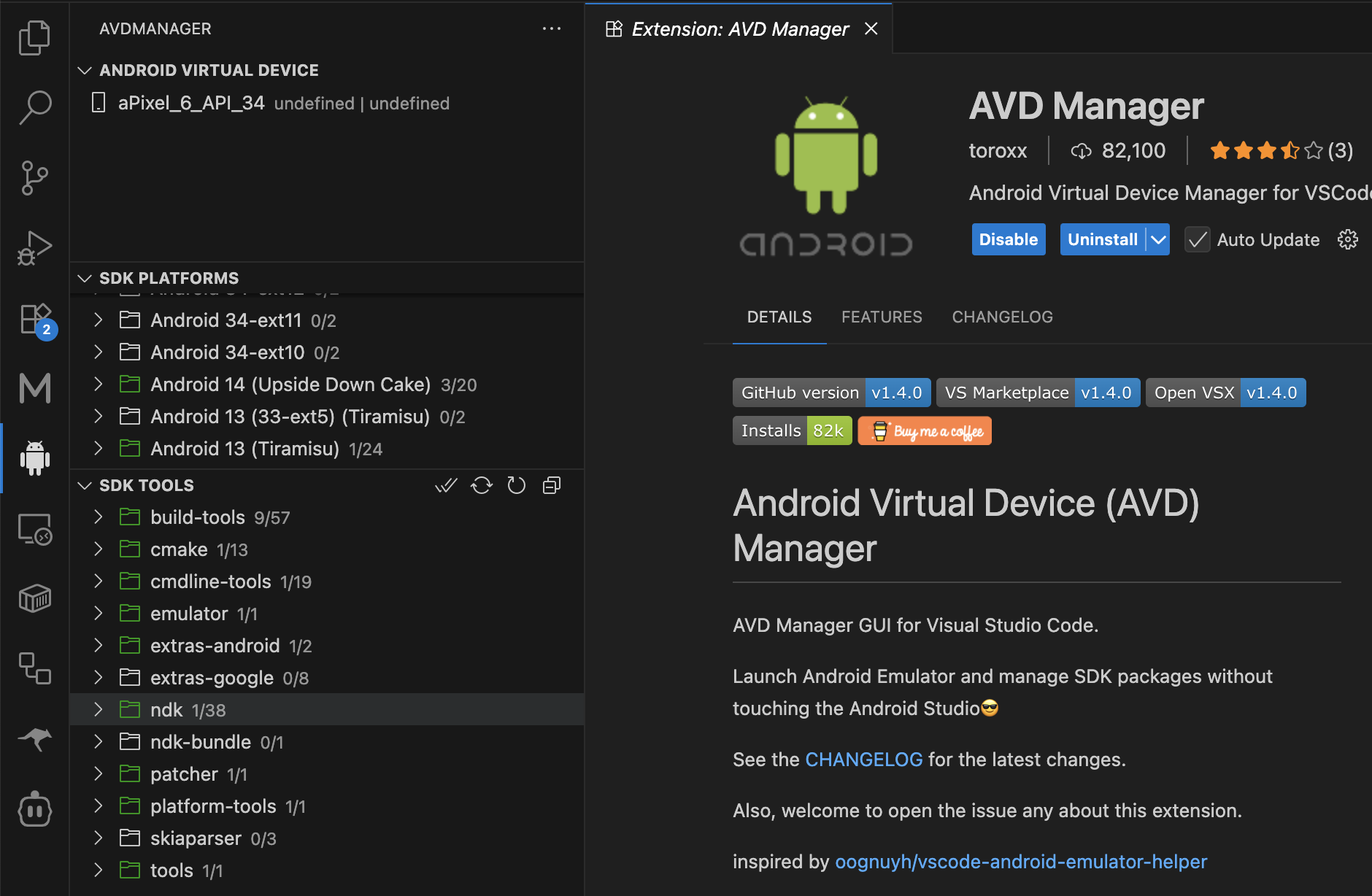Select Android 34-ext10 0/2 row
Viewport: 1372px width, 896px height.
coord(327,352)
